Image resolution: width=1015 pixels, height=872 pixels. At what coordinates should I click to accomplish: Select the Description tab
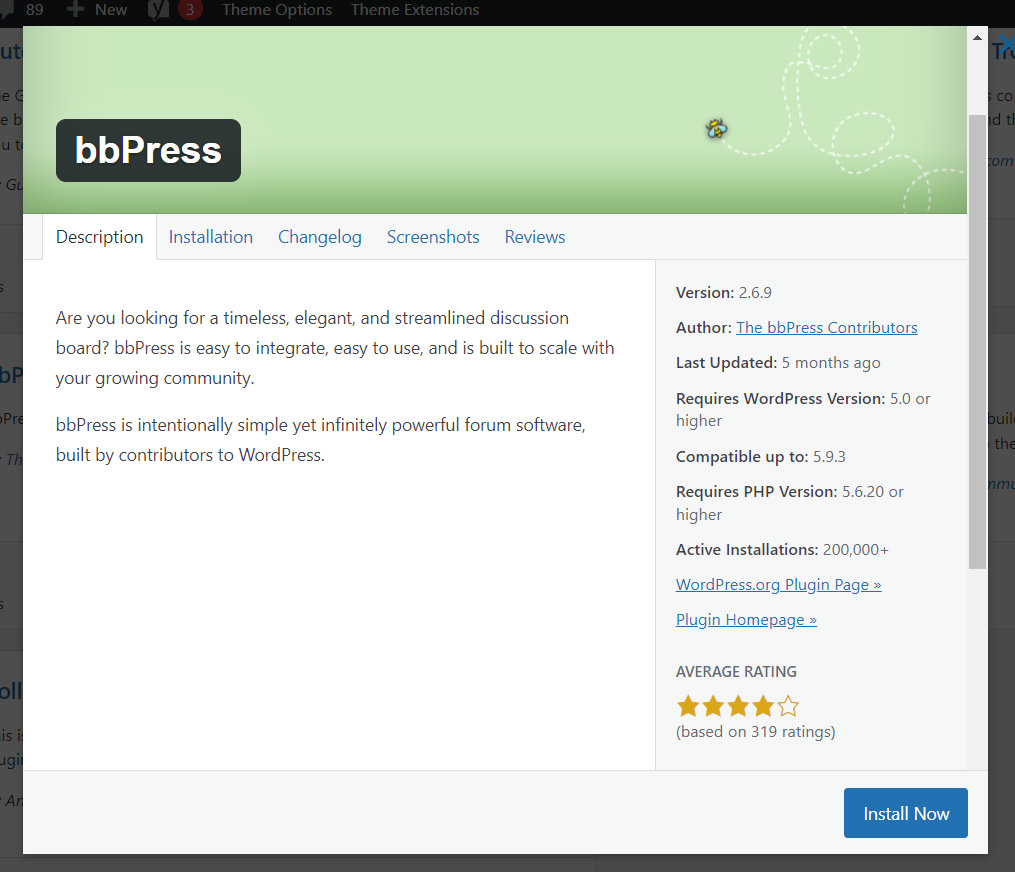(100, 237)
